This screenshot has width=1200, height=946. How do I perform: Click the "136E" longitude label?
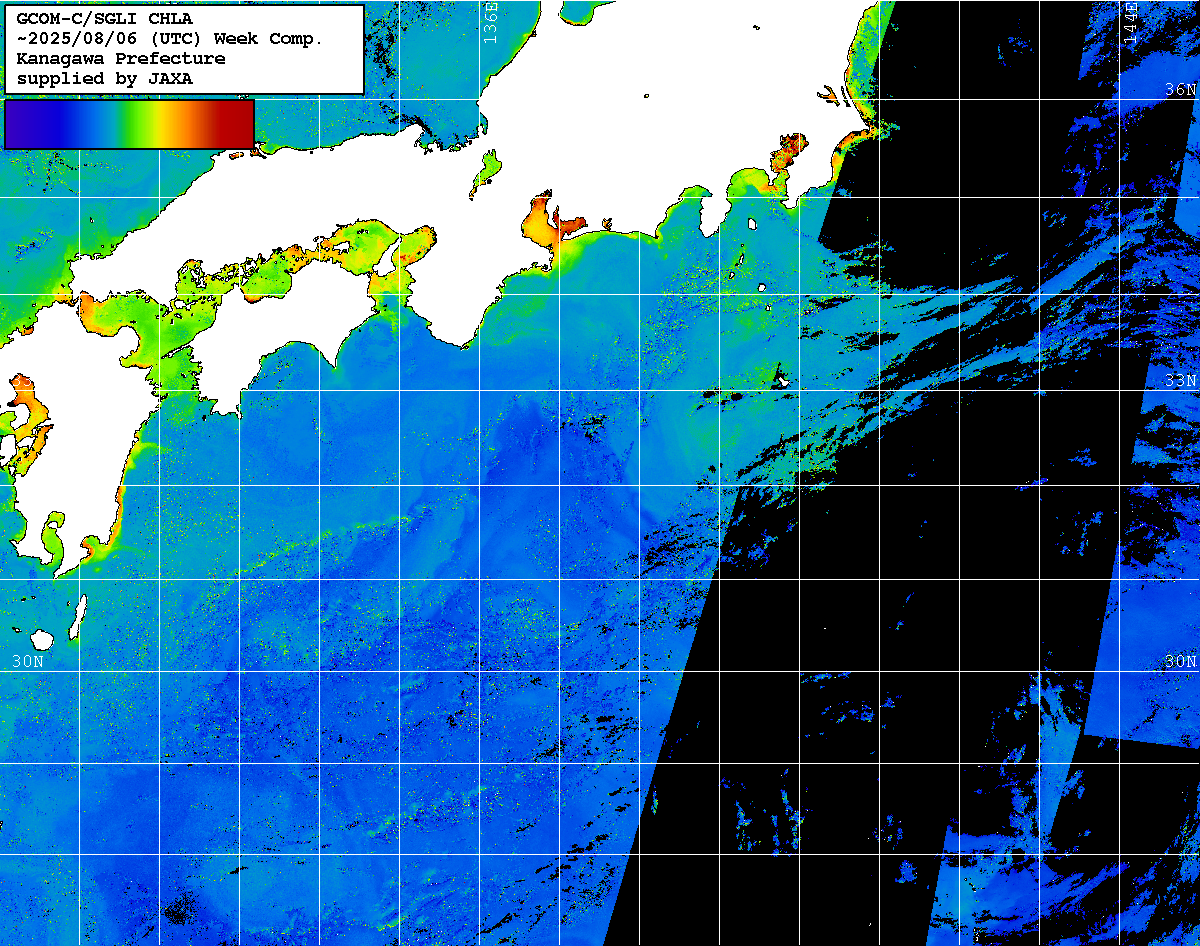click(490, 22)
